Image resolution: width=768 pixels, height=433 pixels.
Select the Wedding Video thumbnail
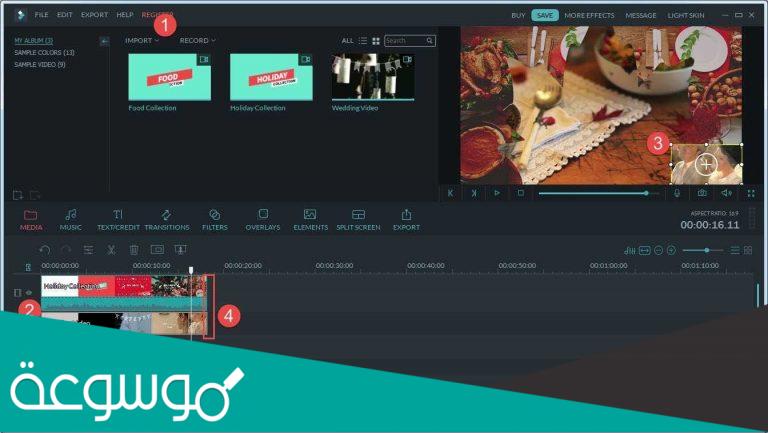(373, 77)
